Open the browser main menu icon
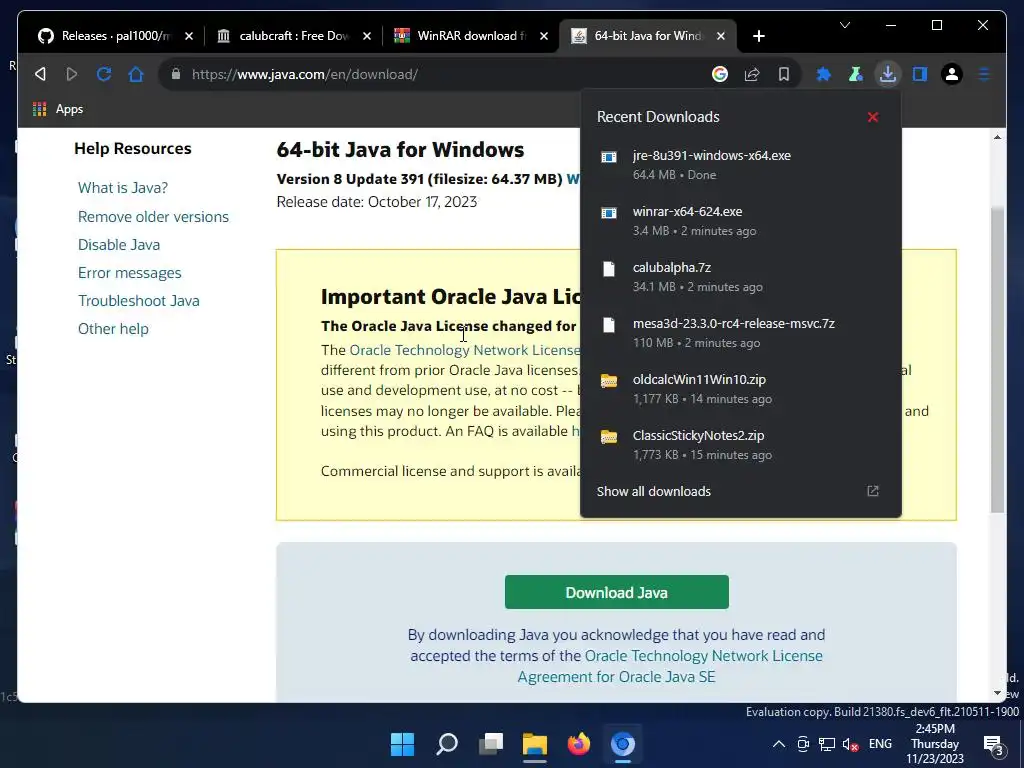Image resolution: width=1024 pixels, height=768 pixels. point(984,74)
